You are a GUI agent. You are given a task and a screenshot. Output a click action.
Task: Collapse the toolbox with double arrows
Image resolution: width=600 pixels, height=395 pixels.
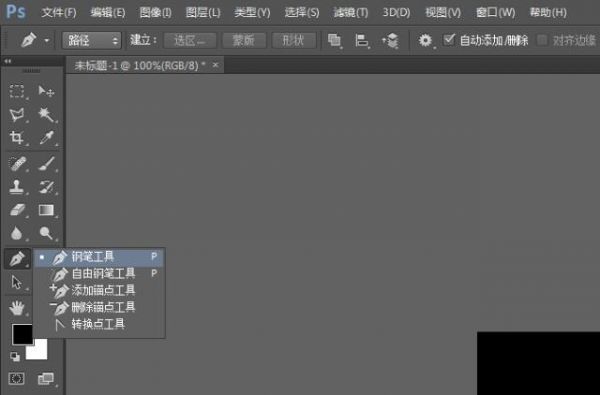click(7, 61)
